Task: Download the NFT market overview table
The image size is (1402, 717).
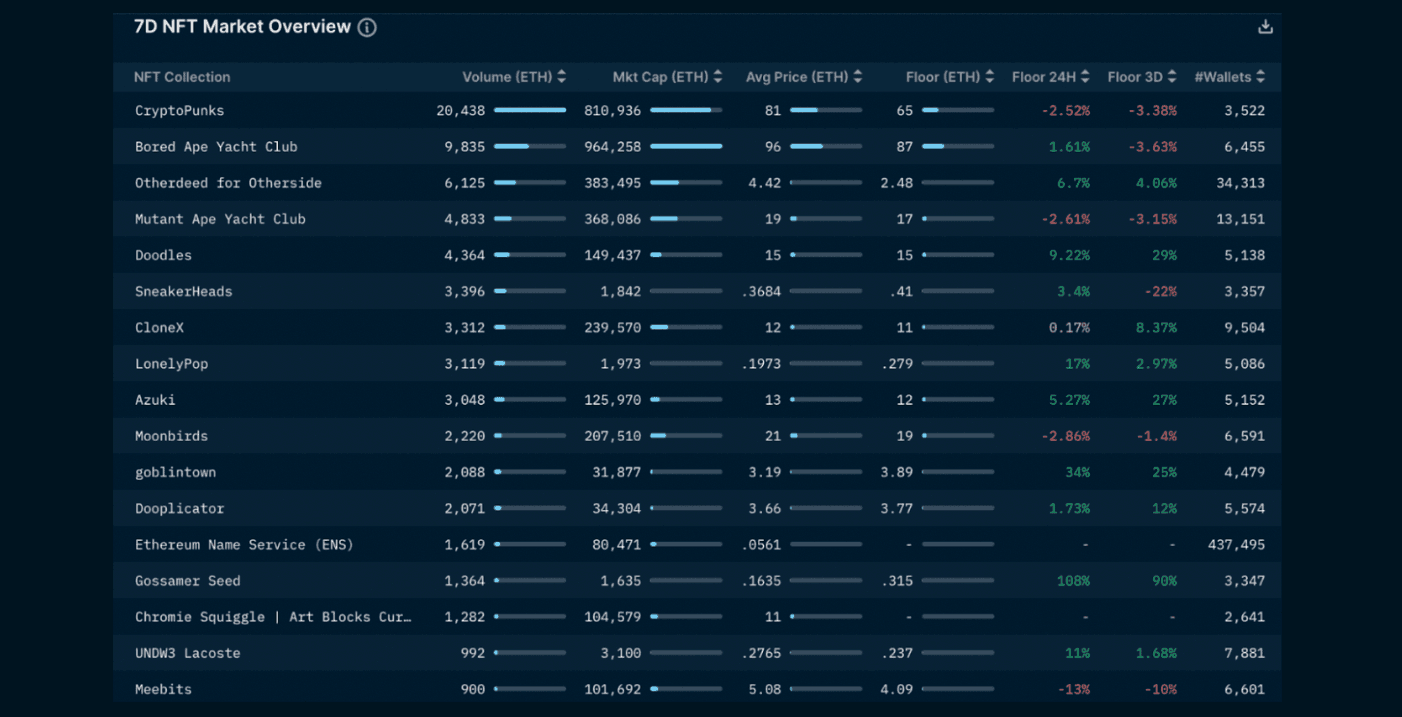Action: (x=1265, y=27)
